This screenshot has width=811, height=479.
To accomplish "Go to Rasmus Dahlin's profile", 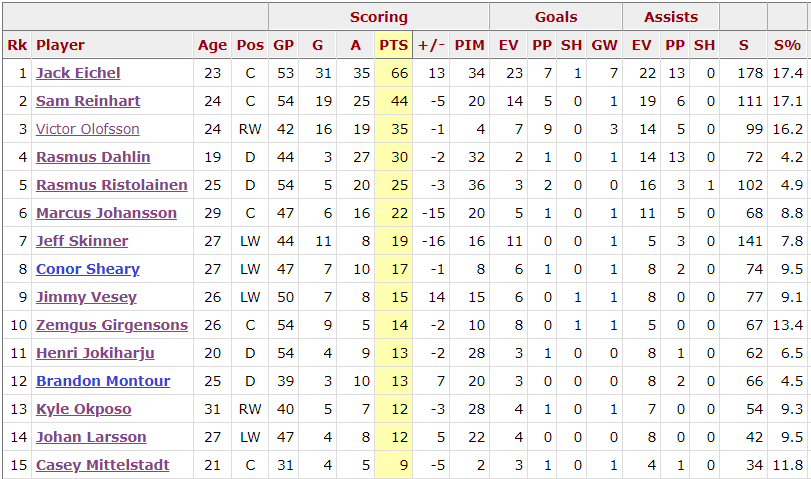I will pos(93,157).
